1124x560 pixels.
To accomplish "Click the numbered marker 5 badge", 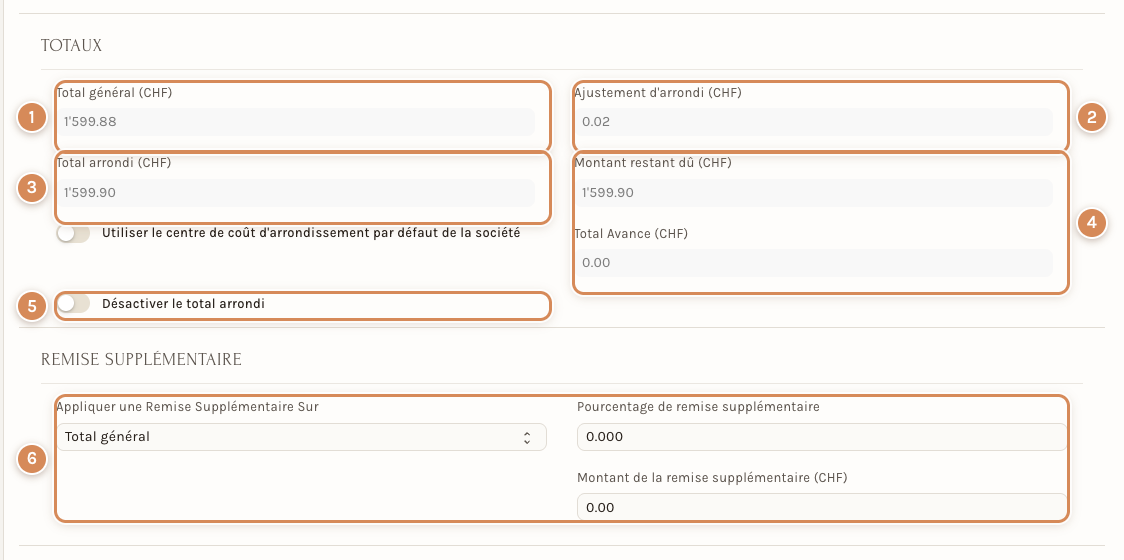I will 32,306.
